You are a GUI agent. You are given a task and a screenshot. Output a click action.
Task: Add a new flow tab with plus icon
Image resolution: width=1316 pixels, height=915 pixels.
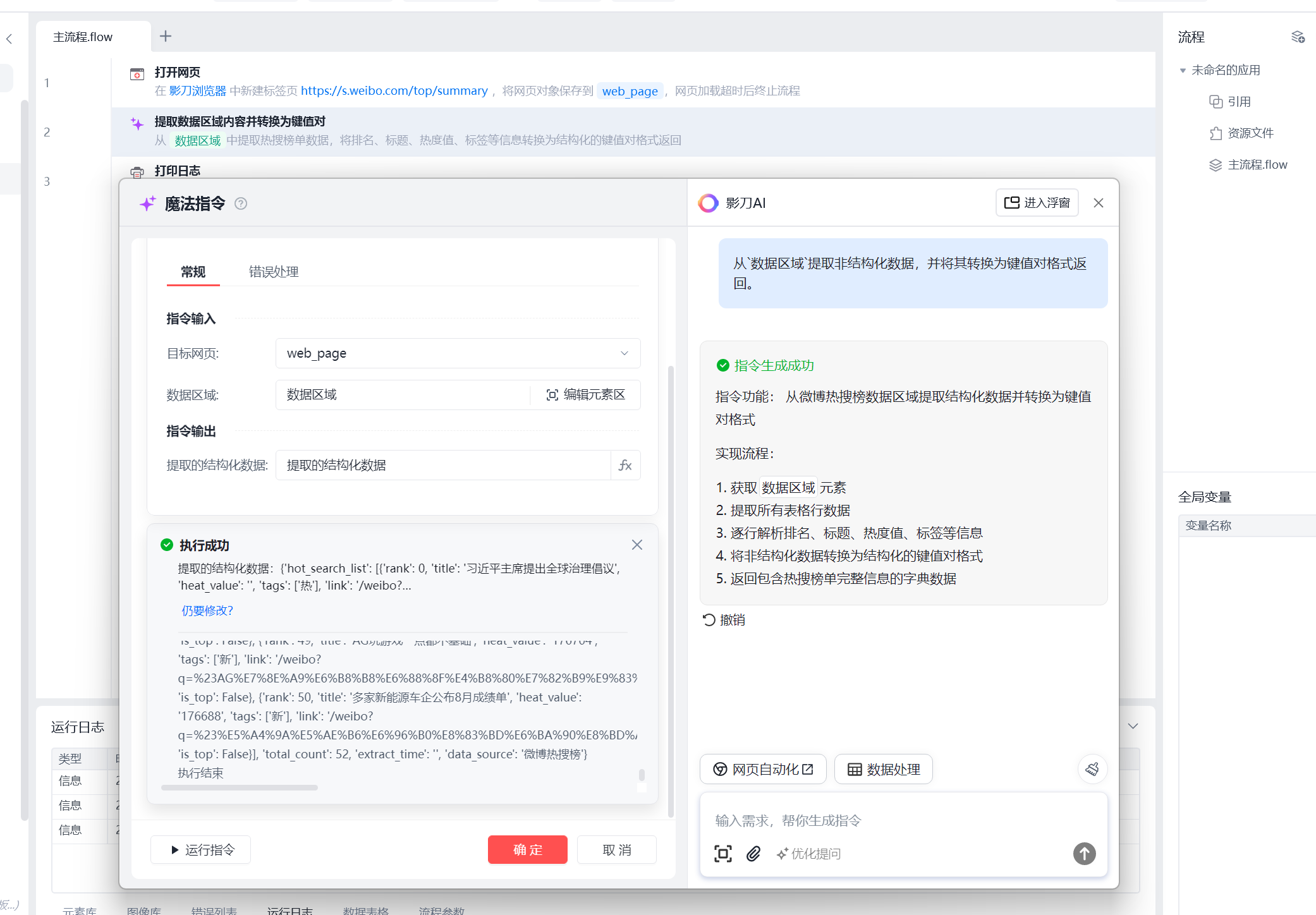[166, 37]
